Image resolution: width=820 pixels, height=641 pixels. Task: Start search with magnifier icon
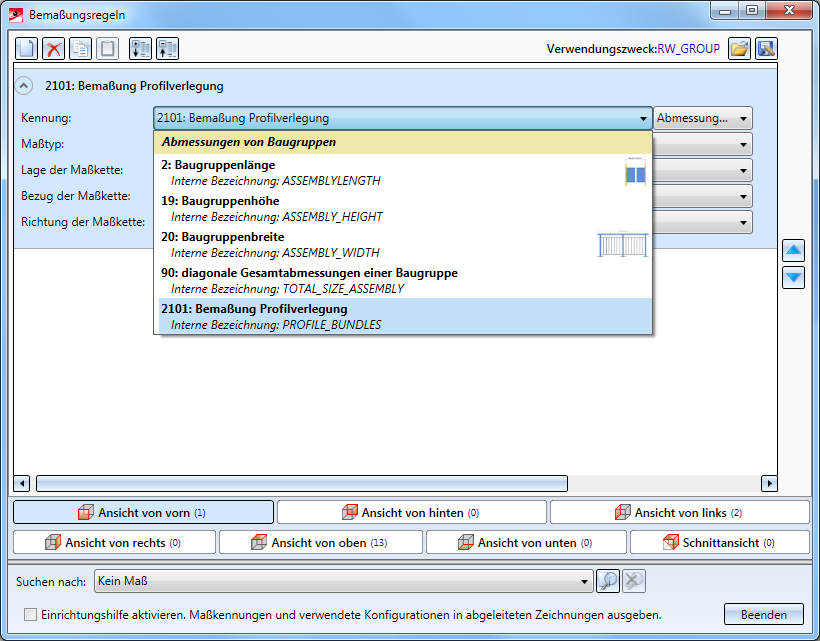(608, 581)
